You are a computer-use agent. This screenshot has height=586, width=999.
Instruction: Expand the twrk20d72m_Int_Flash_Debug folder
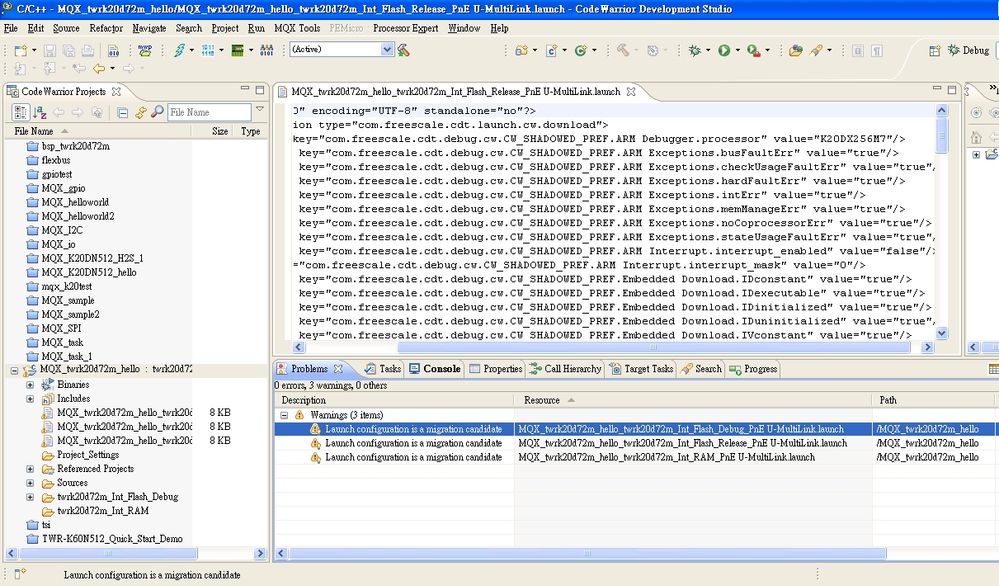pyautogui.click(x=30, y=497)
